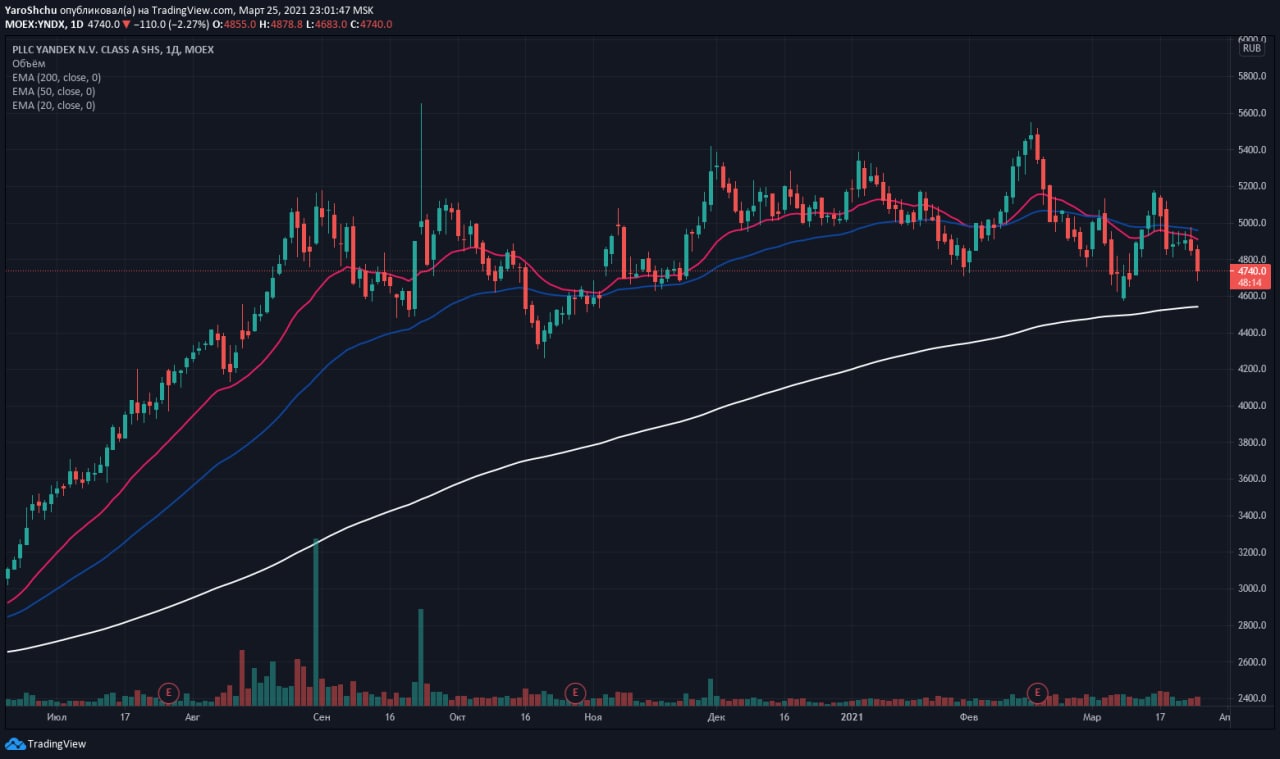
Task: Click the 5200.0 price axis label
Action: [x=1252, y=186]
